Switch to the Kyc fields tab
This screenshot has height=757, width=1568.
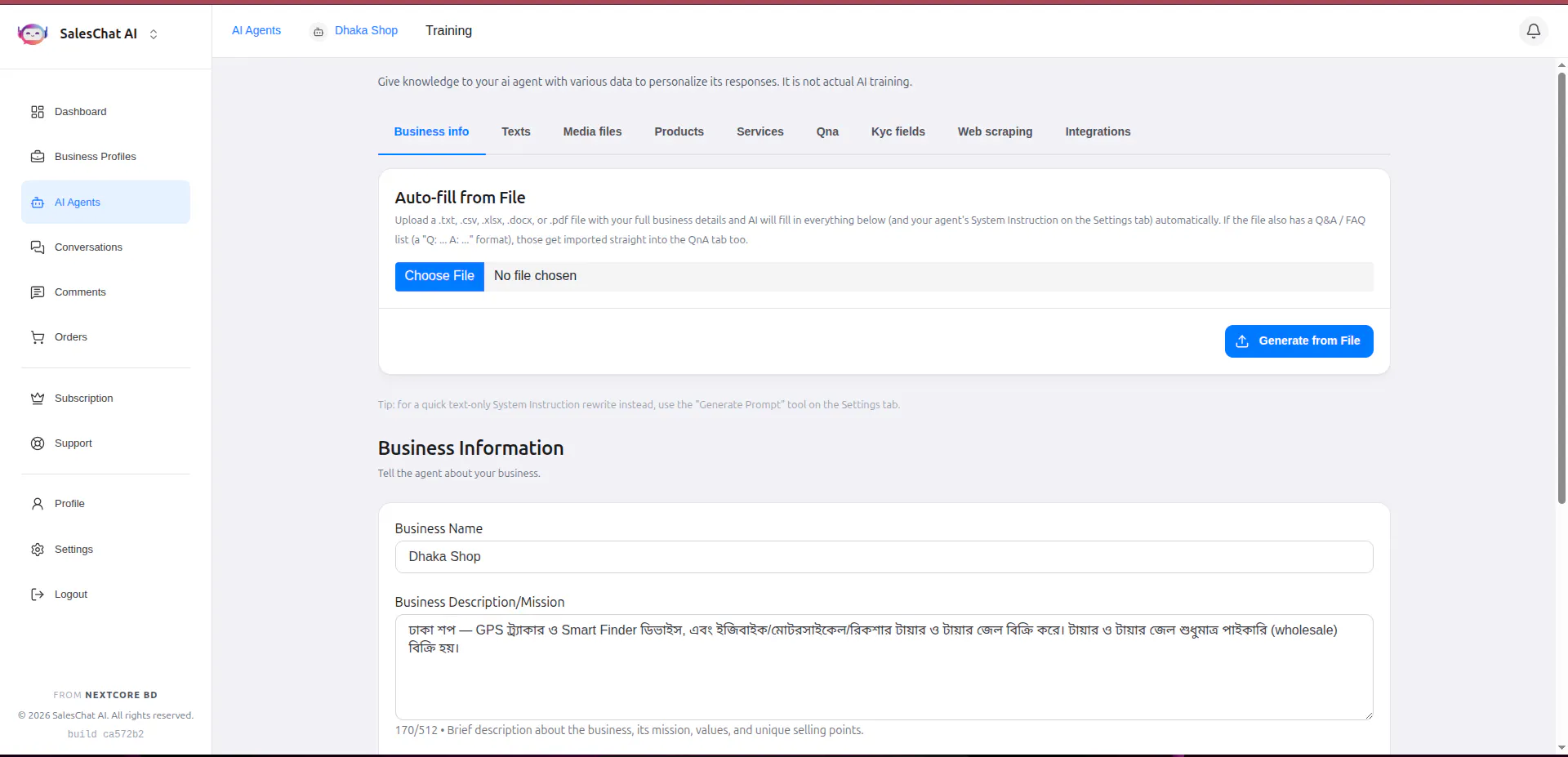coord(898,131)
